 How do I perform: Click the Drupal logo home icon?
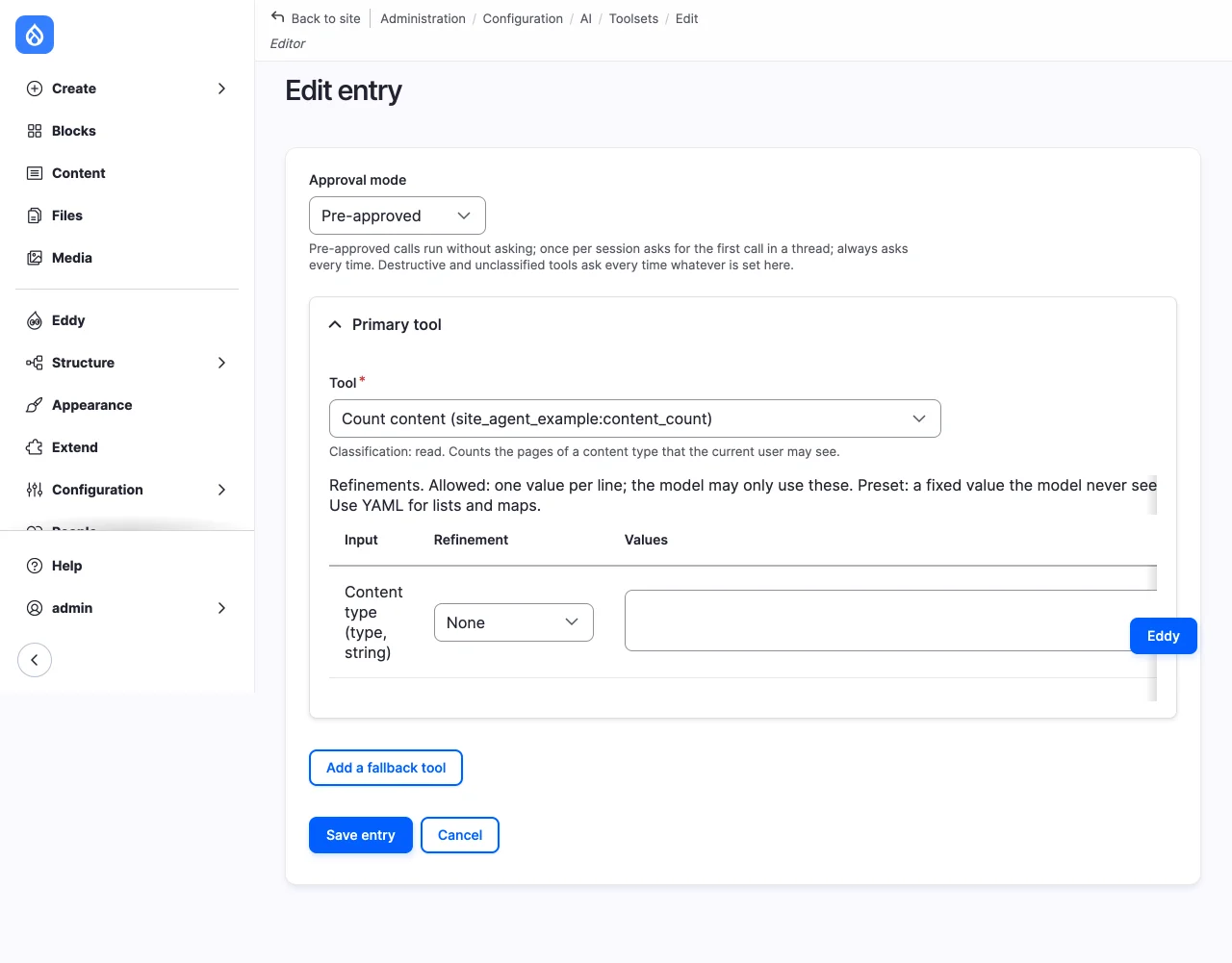click(x=35, y=35)
